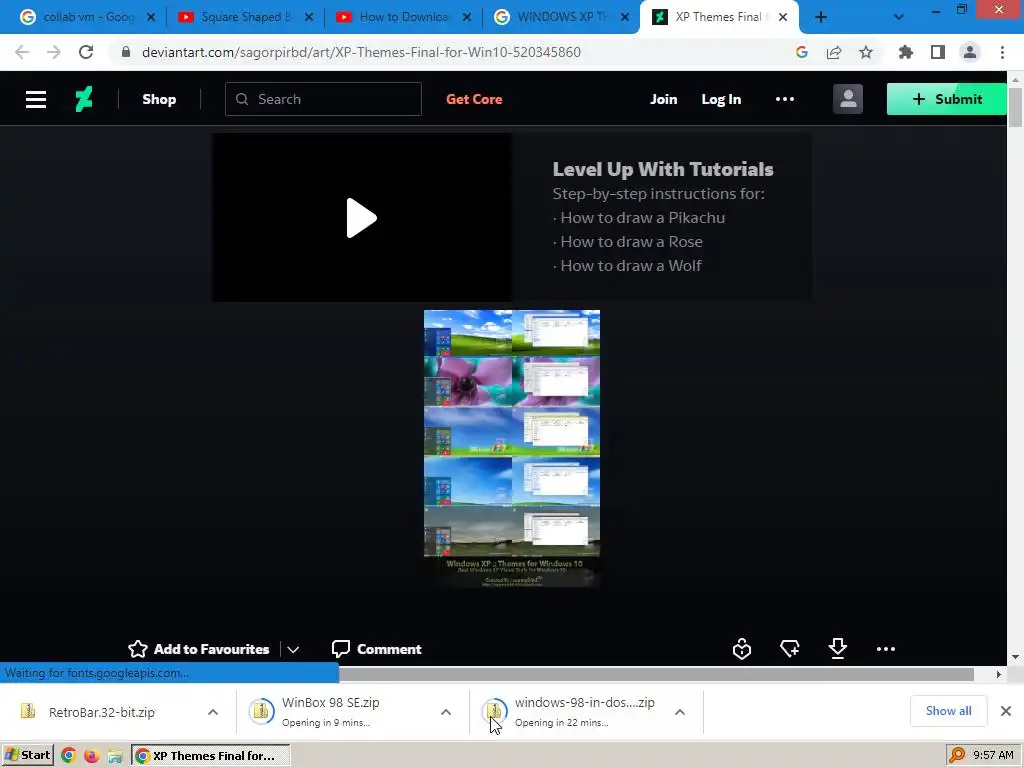The height and width of the screenshot is (768, 1024).
Task: Click the Comment button
Action: [377, 649]
